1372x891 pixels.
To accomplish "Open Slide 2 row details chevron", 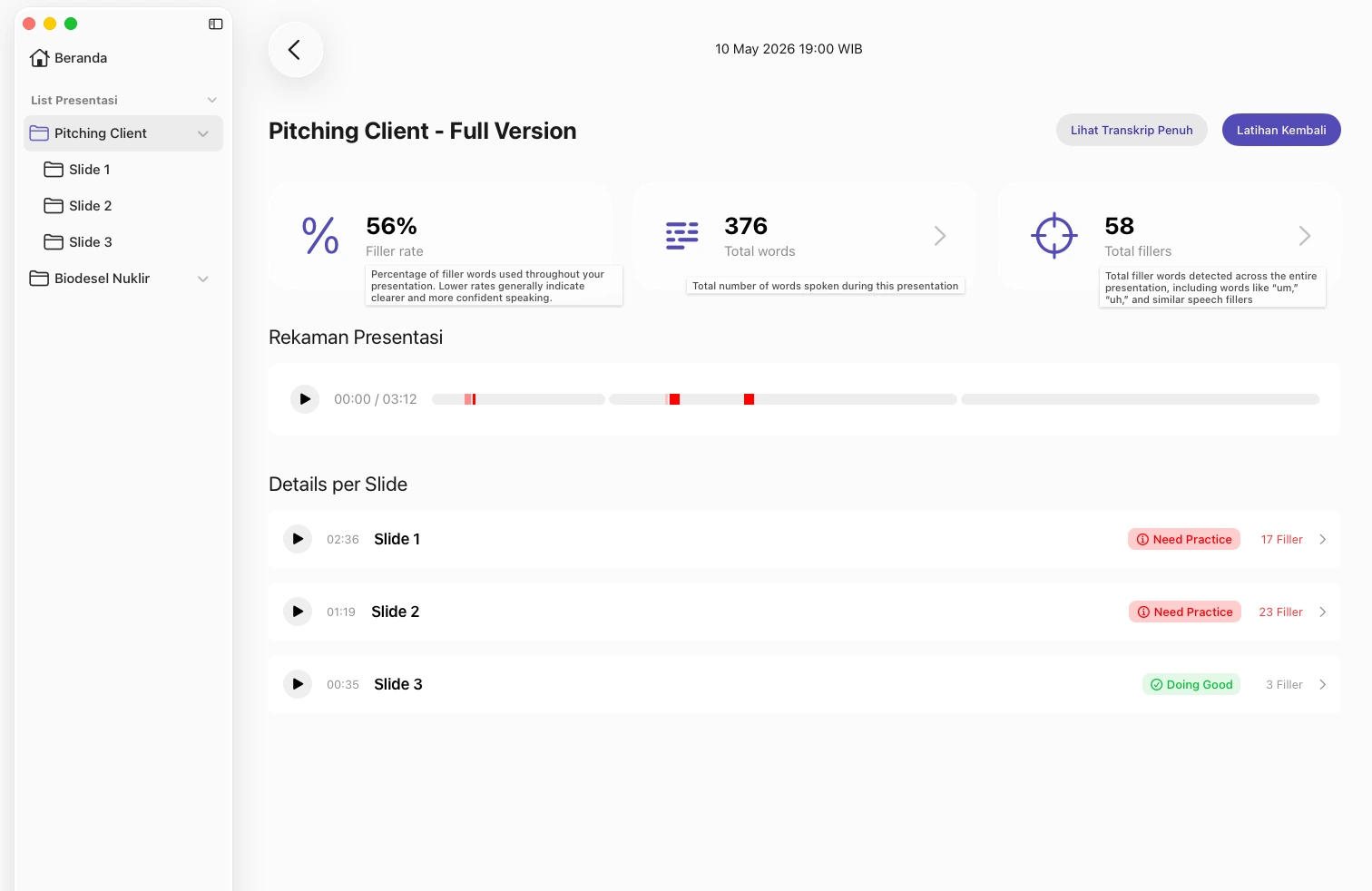I will [x=1323, y=612].
